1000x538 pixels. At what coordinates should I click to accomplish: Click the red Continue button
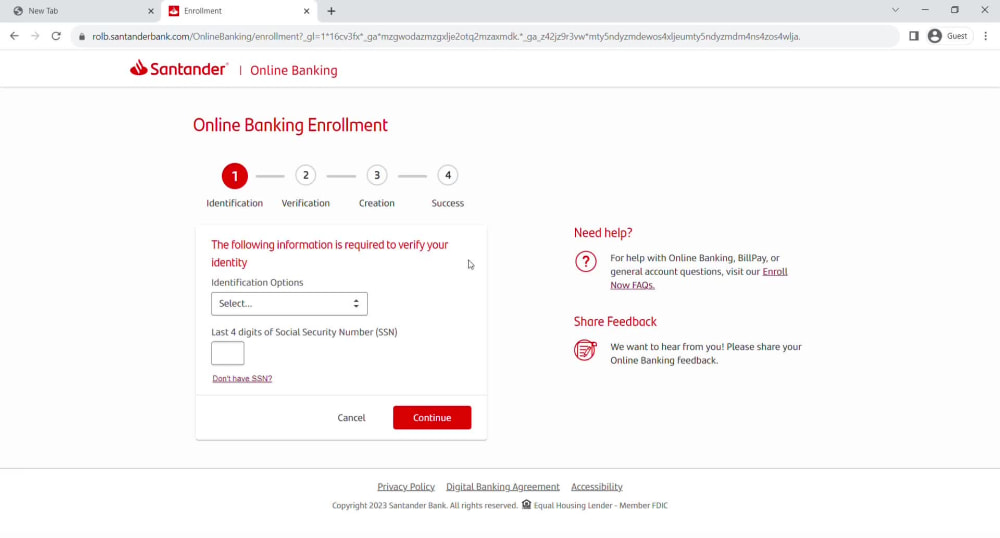pos(432,418)
